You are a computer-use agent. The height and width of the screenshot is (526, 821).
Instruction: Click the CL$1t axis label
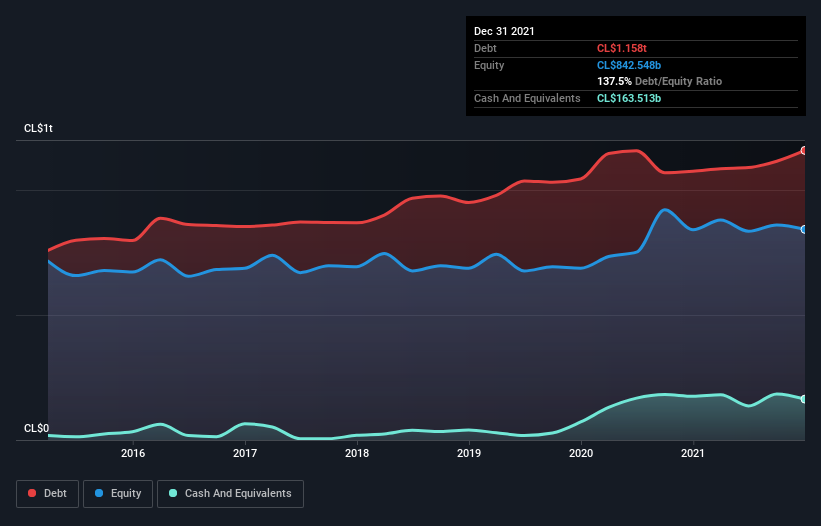click(38, 128)
